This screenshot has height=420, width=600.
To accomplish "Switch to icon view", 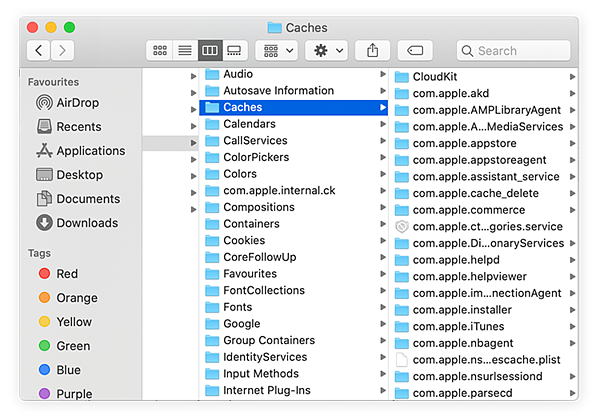I will [160, 50].
